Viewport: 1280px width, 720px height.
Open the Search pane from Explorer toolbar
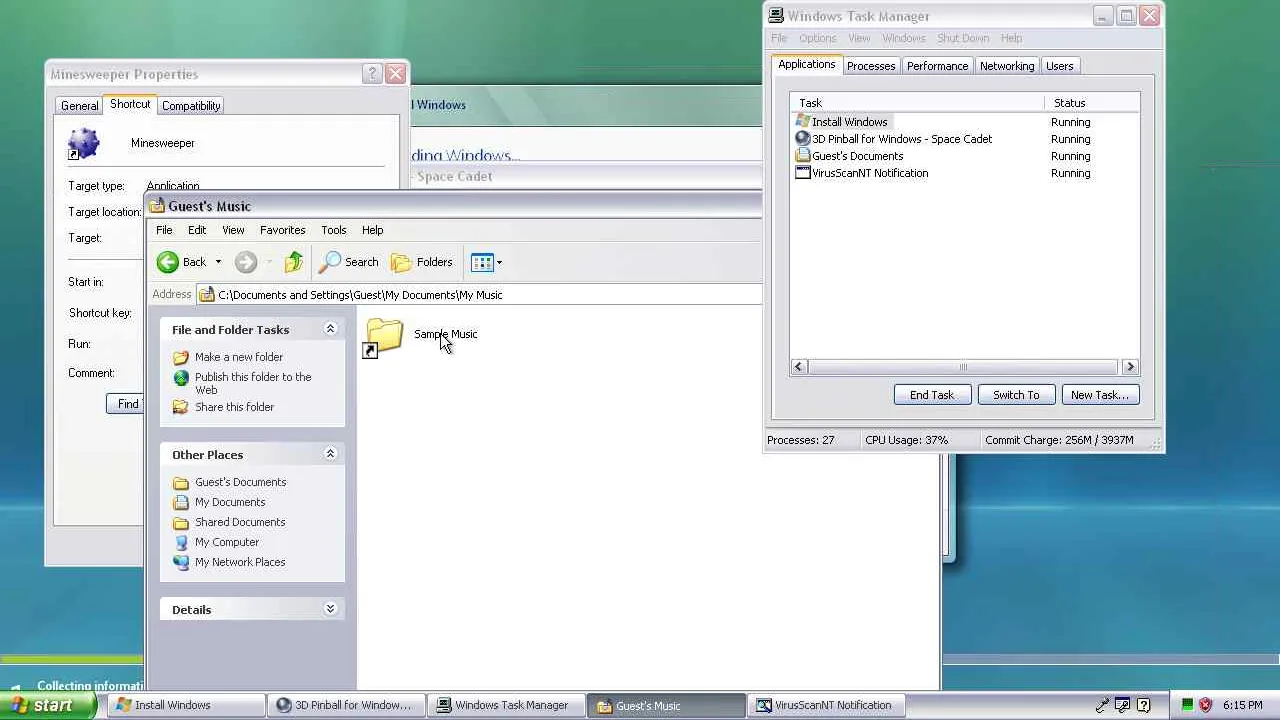point(349,262)
